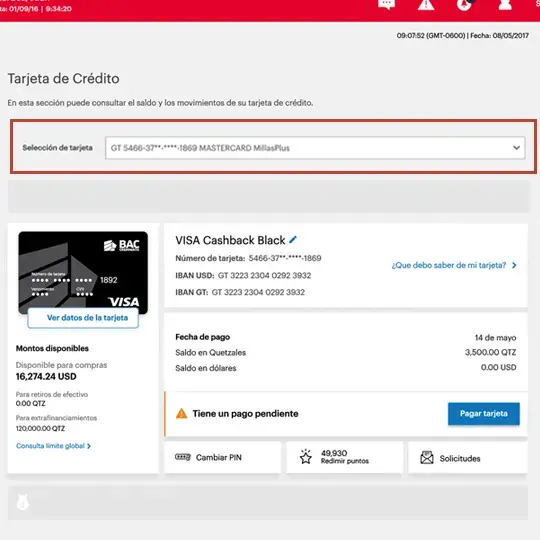Click the black BAC credit card image
The width and height of the screenshot is (540, 540).
coord(83,273)
